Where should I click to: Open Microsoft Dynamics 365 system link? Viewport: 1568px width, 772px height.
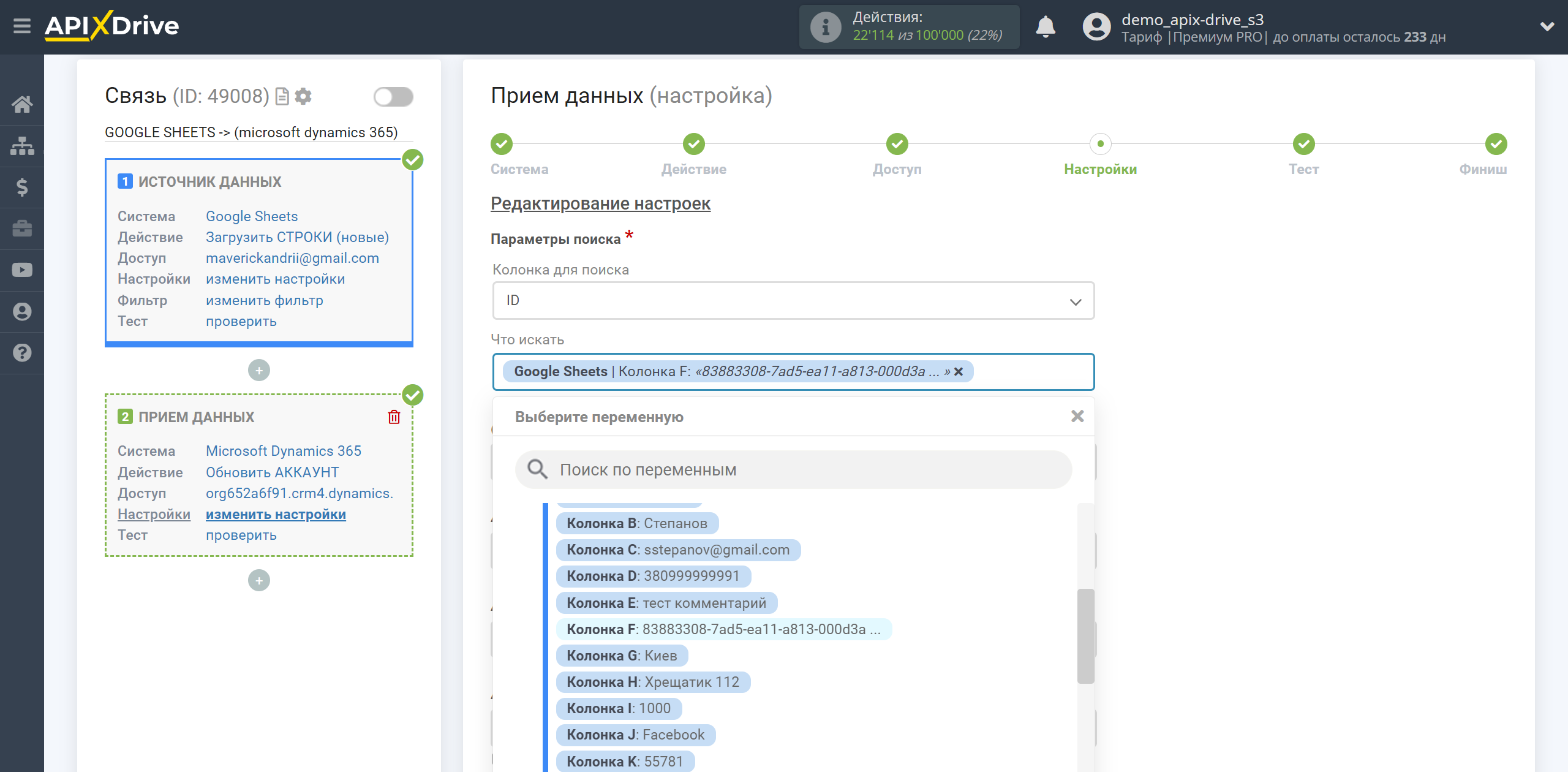[284, 451]
